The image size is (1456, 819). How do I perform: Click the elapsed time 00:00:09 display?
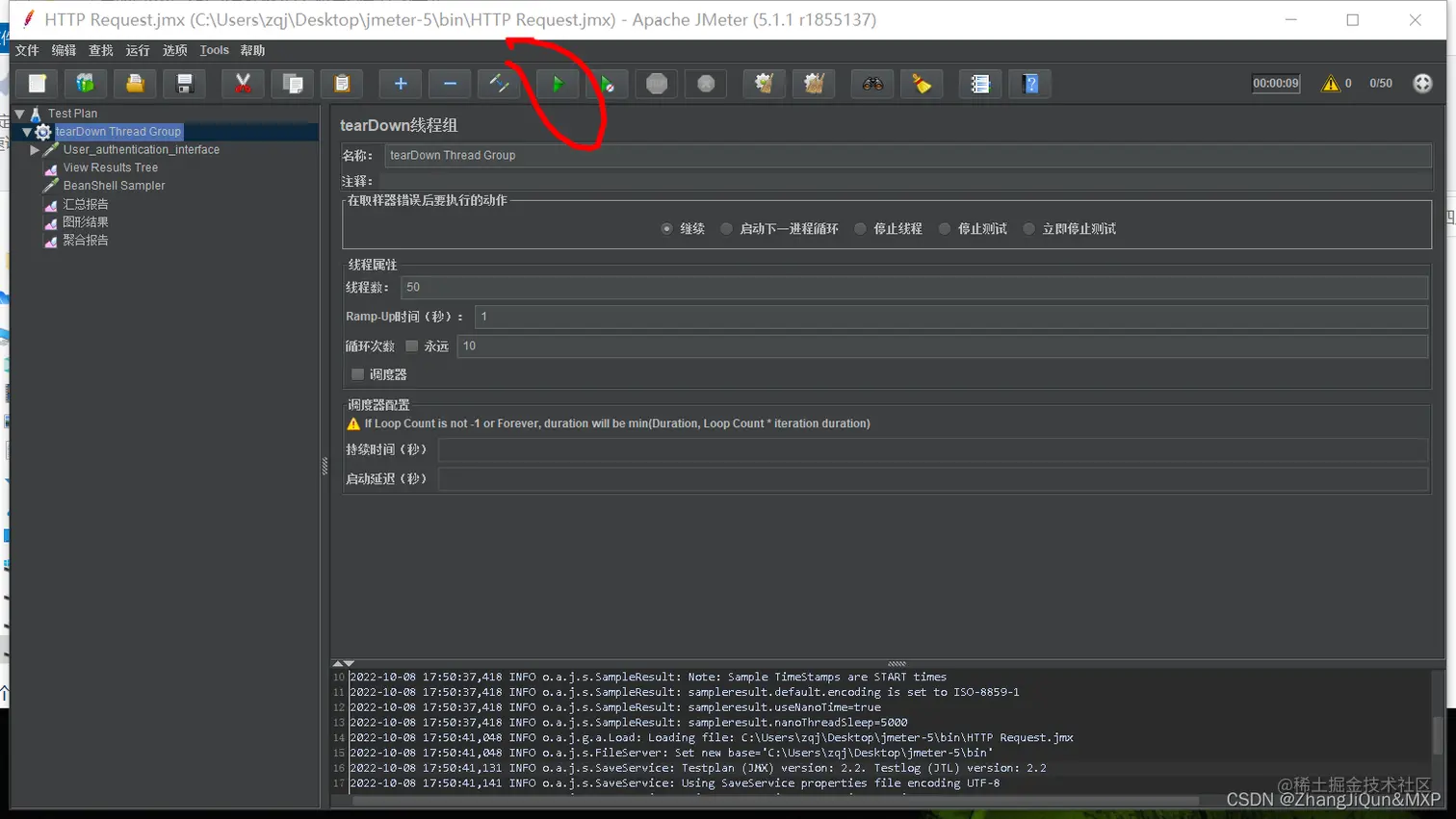[1276, 84]
